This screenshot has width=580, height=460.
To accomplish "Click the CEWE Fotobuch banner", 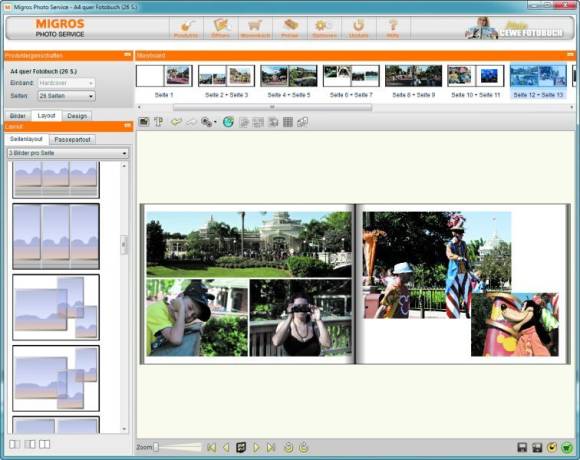I will click(513, 28).
